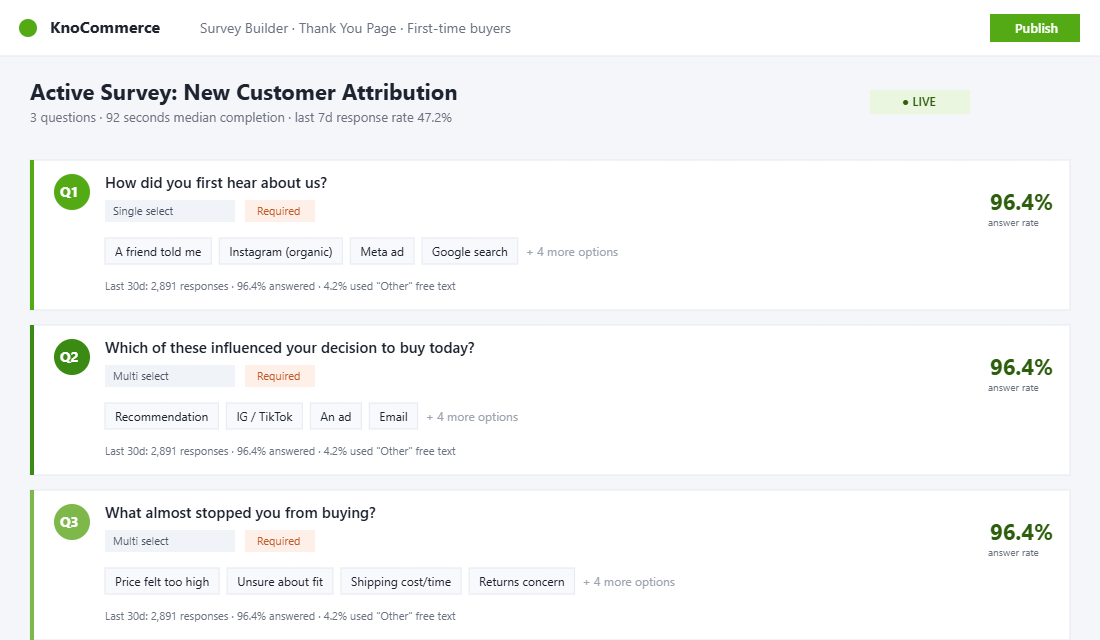Toggle Required tag on Q3
The height and width of the screenshot is (640, 1100).
coord(279,541)
